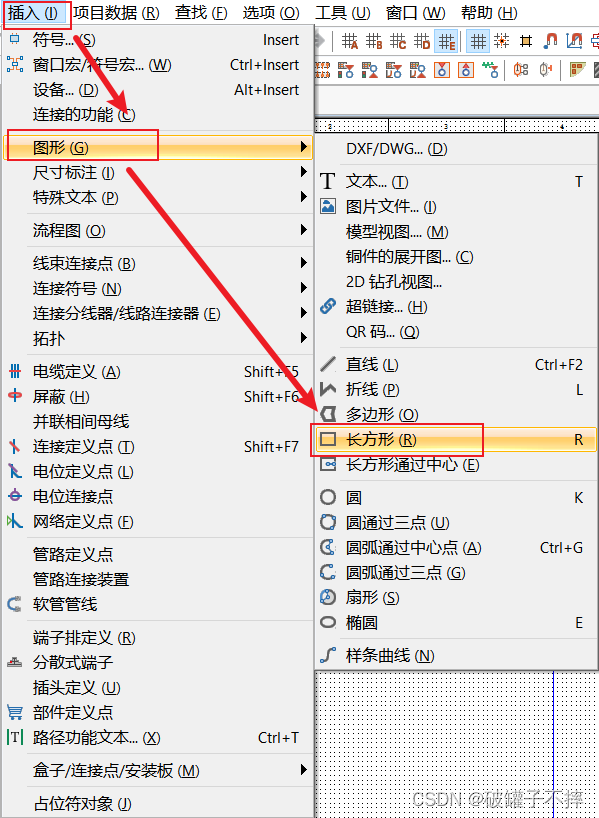Screen dimensions: 599x818
Task: Expand 连接分线器/线路连接器 (E) submenu
Action: click(158, 314)
